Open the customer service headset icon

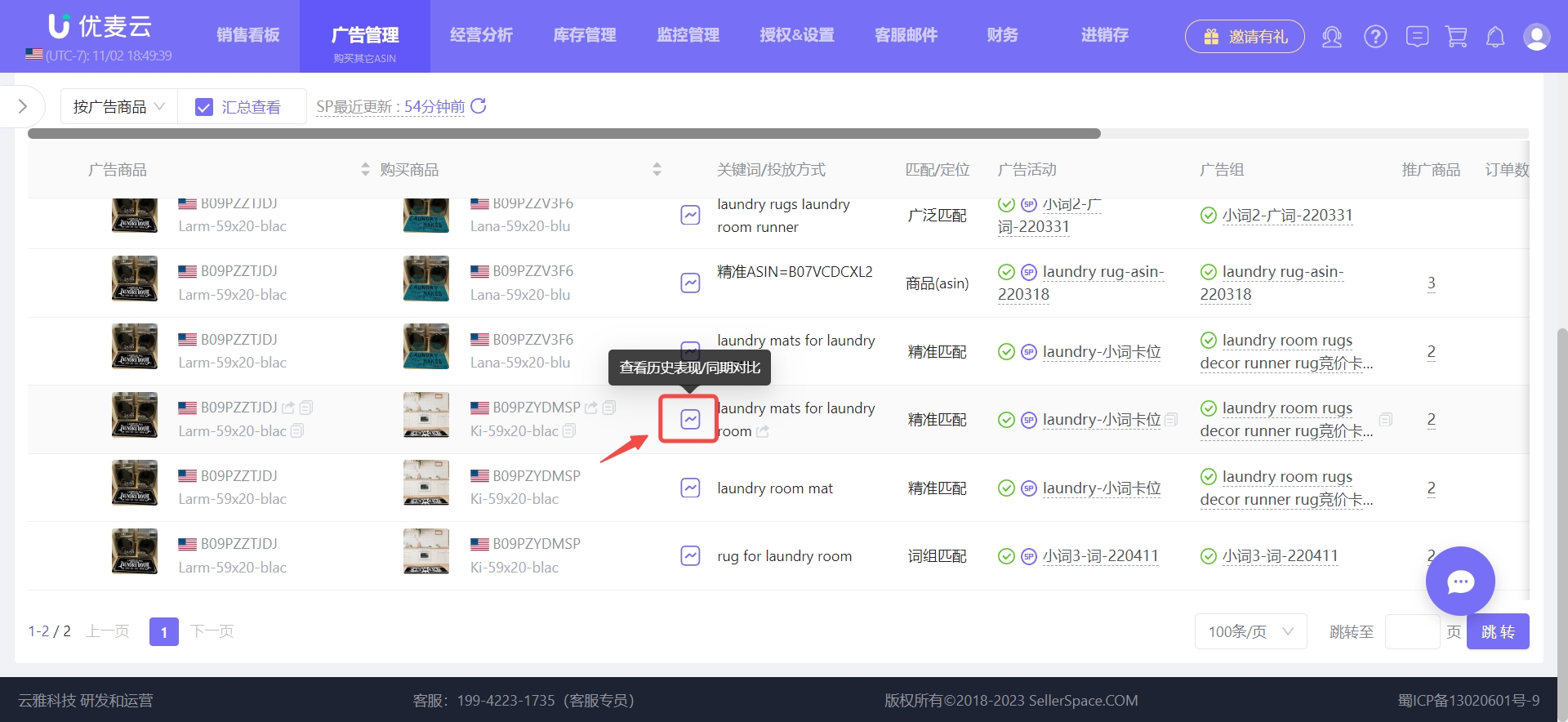(1332, 37)
